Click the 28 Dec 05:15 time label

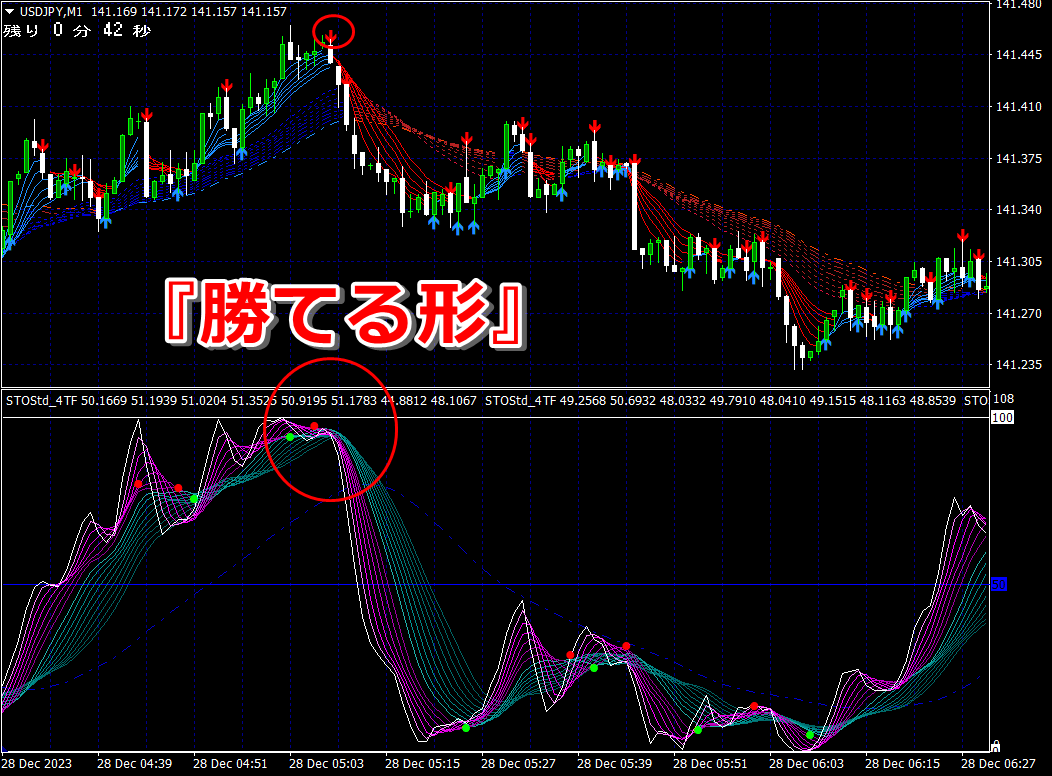click(422, 763)
